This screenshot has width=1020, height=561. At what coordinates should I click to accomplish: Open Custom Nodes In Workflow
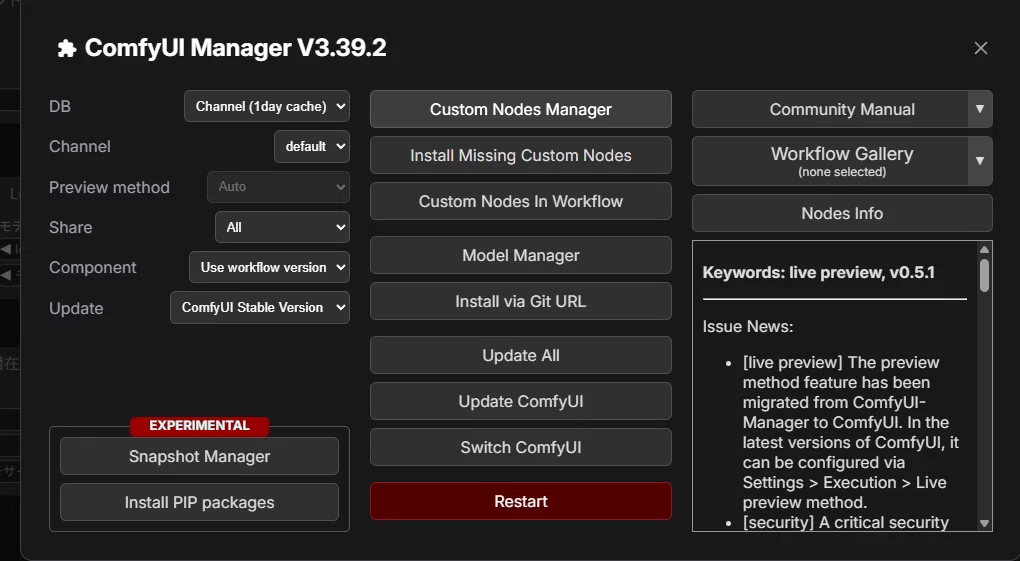pos(520,202)
